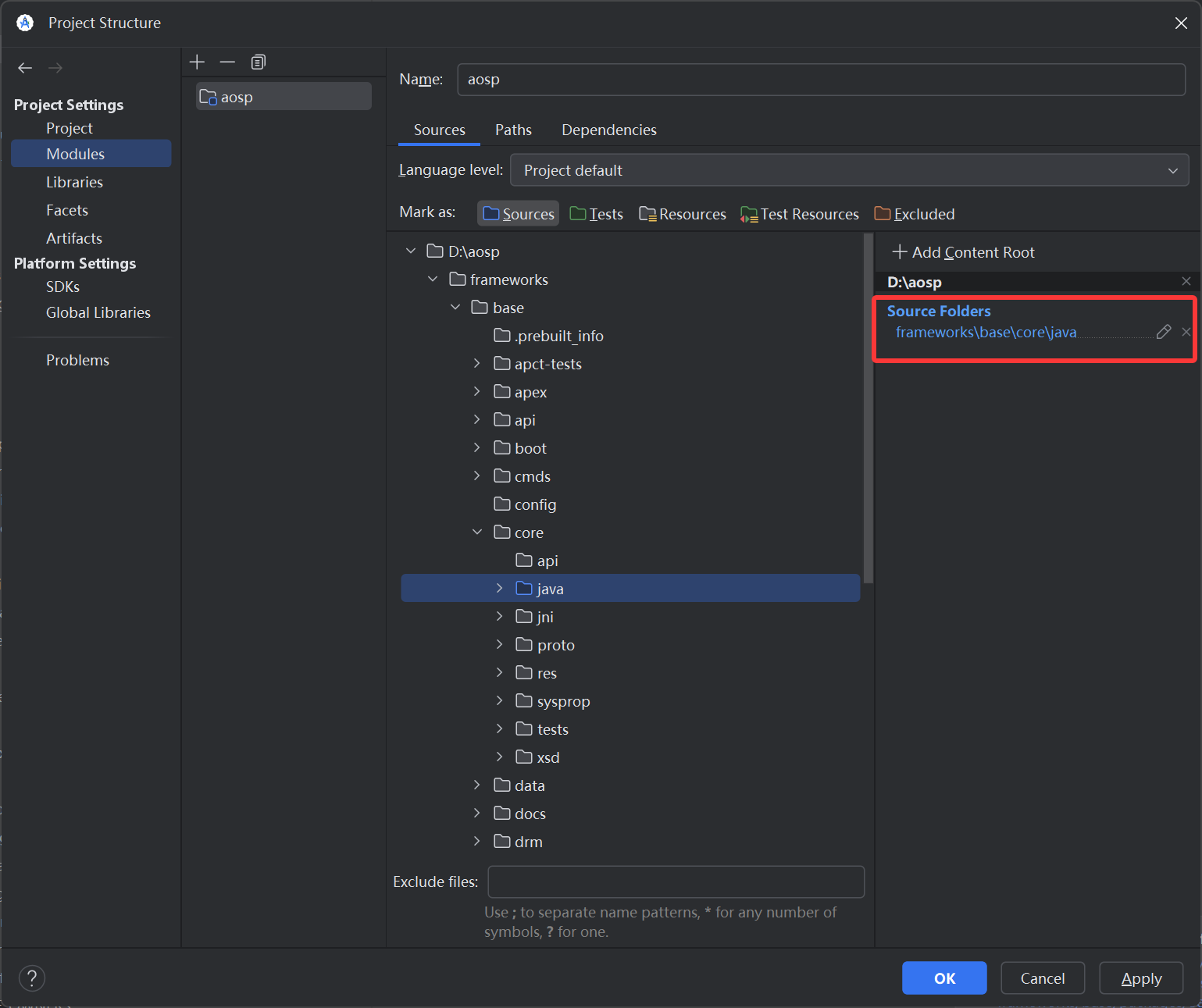Open the frameworks\base\core\java source folder link

986,333
